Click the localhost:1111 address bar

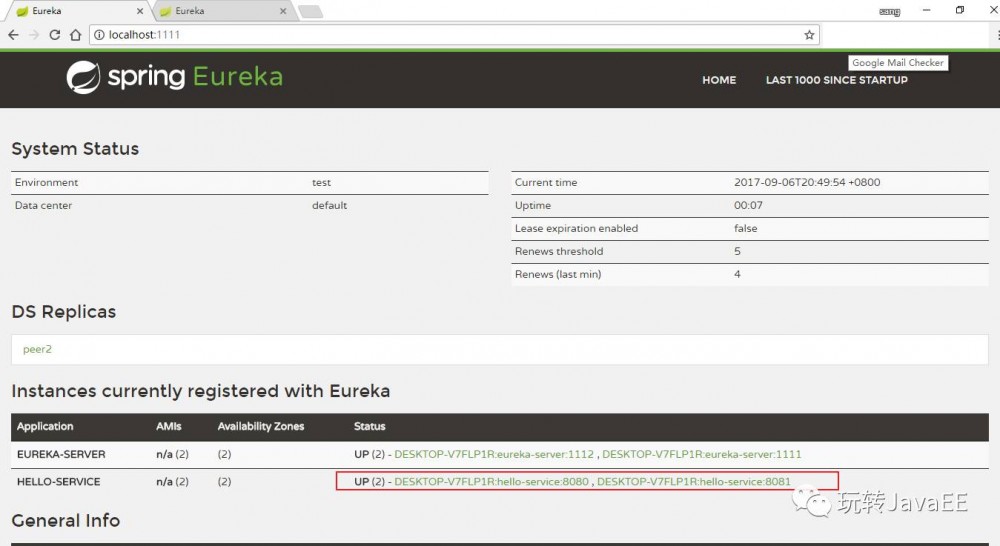454,34
